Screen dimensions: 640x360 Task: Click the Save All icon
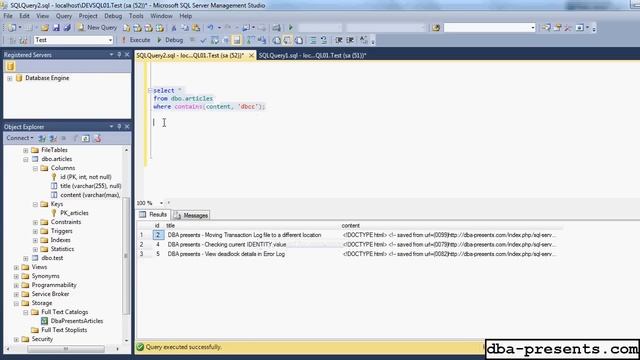(x=67, y=28)
